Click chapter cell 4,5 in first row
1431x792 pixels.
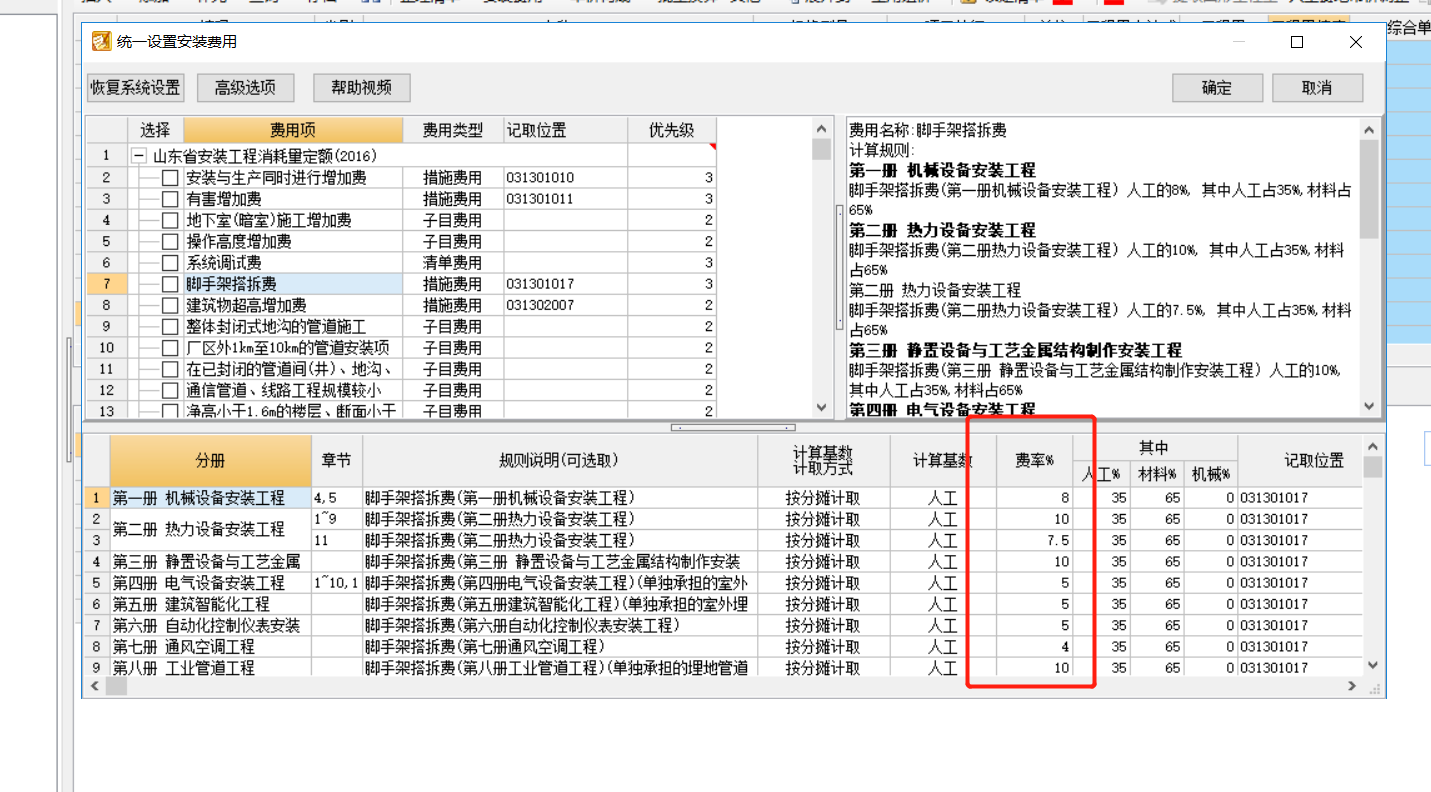[337, 498]
